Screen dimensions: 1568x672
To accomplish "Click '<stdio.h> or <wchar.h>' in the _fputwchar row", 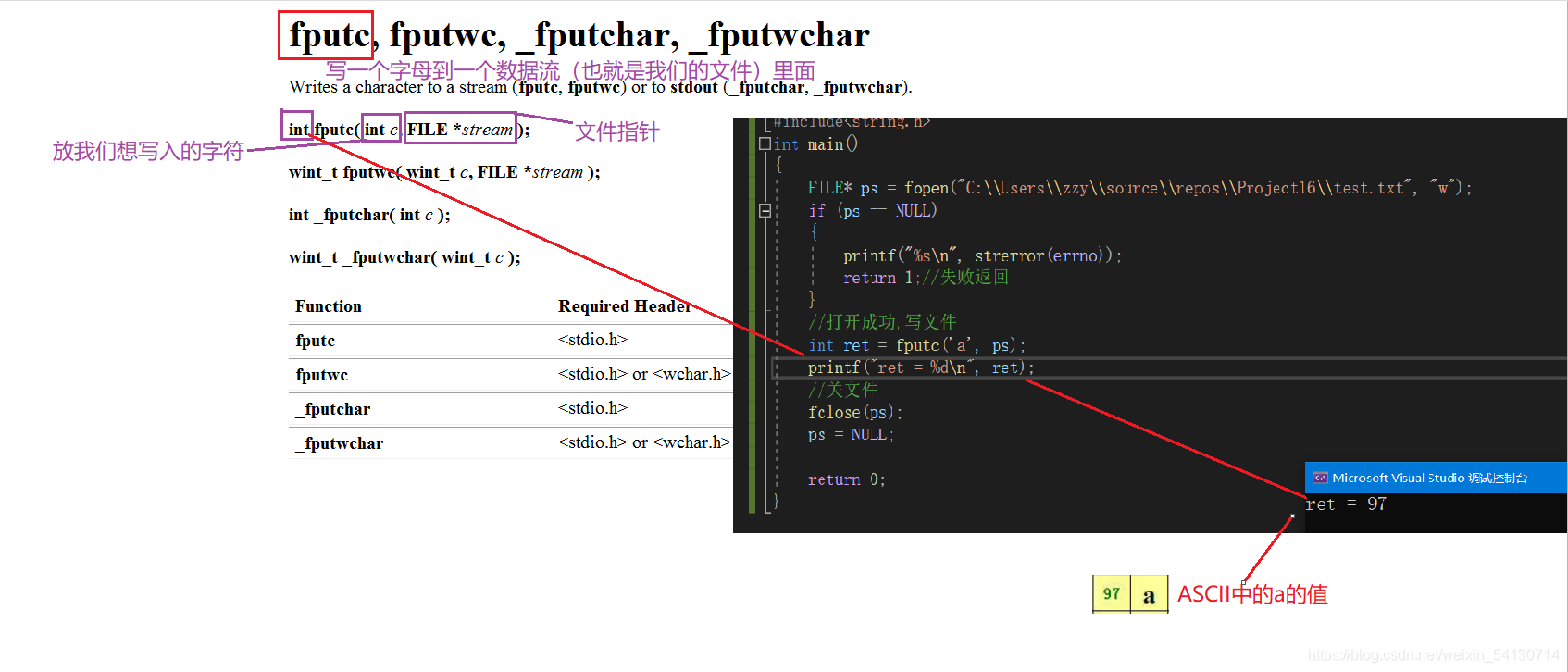I will [644, 442].
